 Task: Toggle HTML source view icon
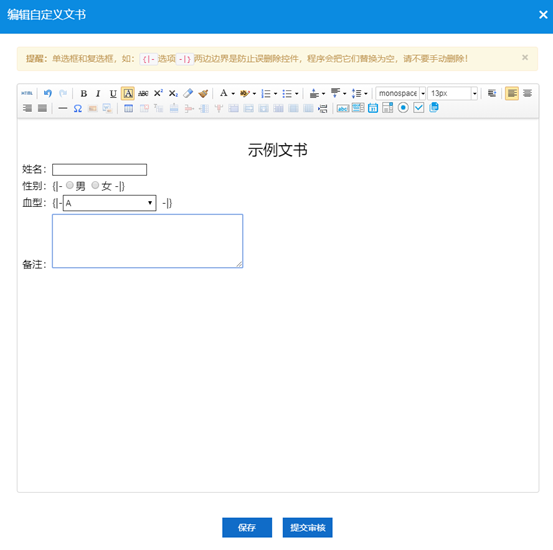27,93
